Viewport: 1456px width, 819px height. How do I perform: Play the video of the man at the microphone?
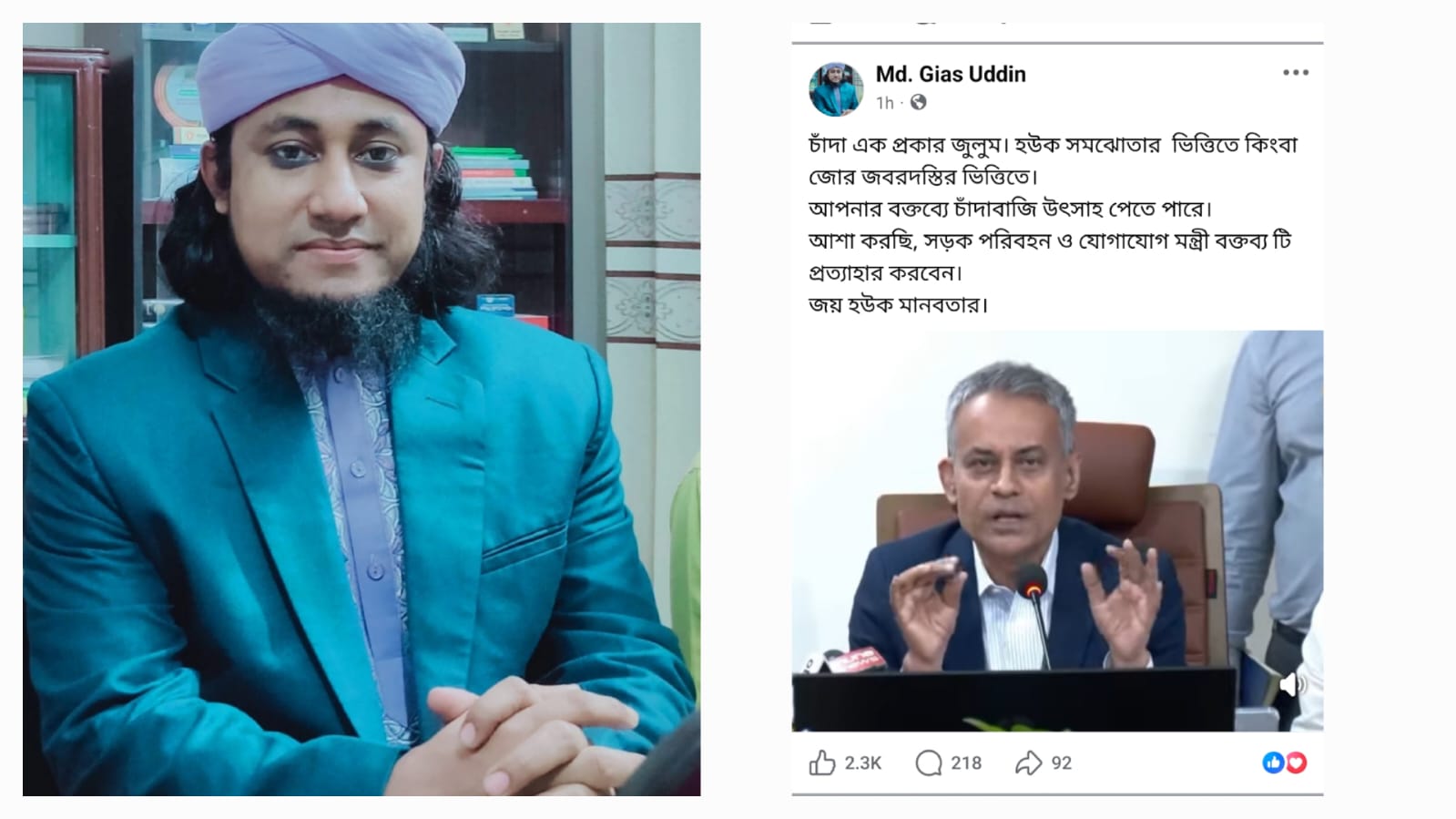pos(1057,531)
